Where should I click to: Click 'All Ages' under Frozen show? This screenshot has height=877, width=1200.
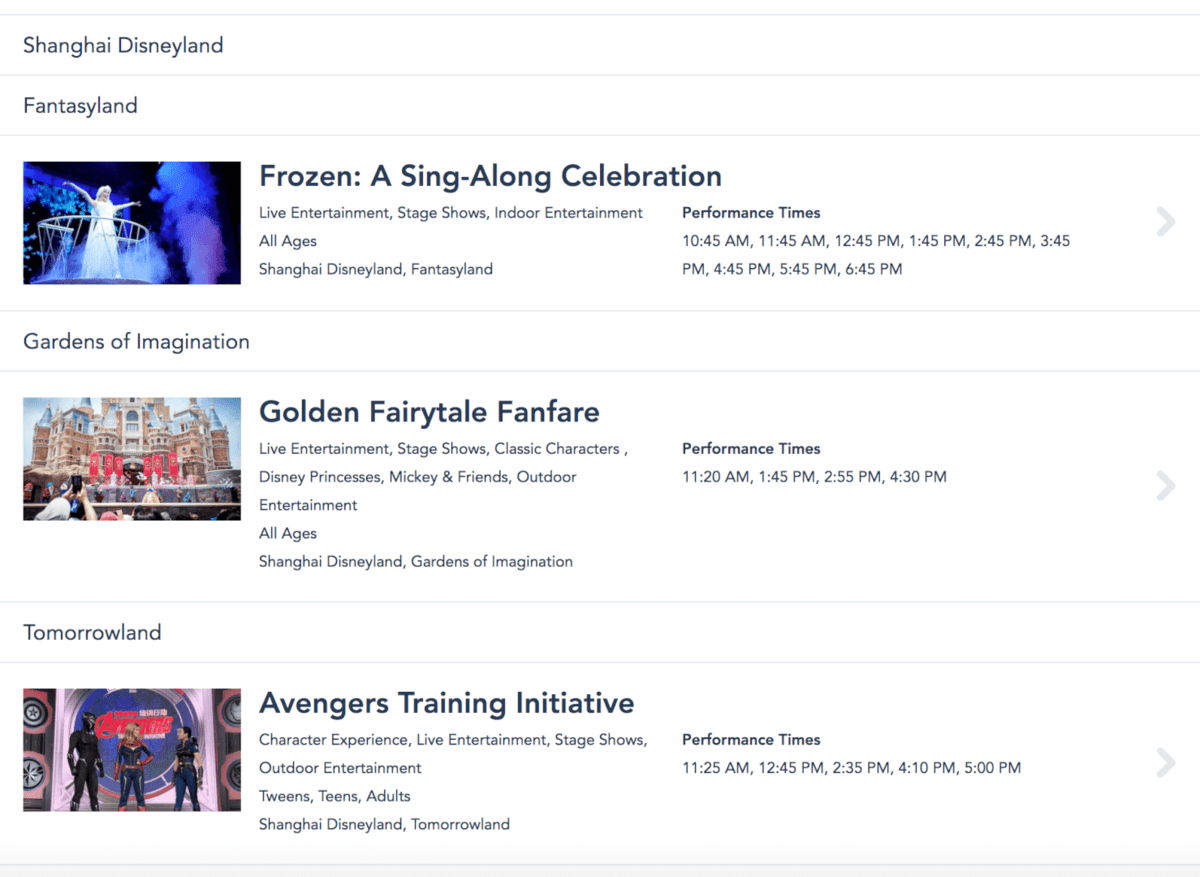pyautogui.click(x=288, y=241)
